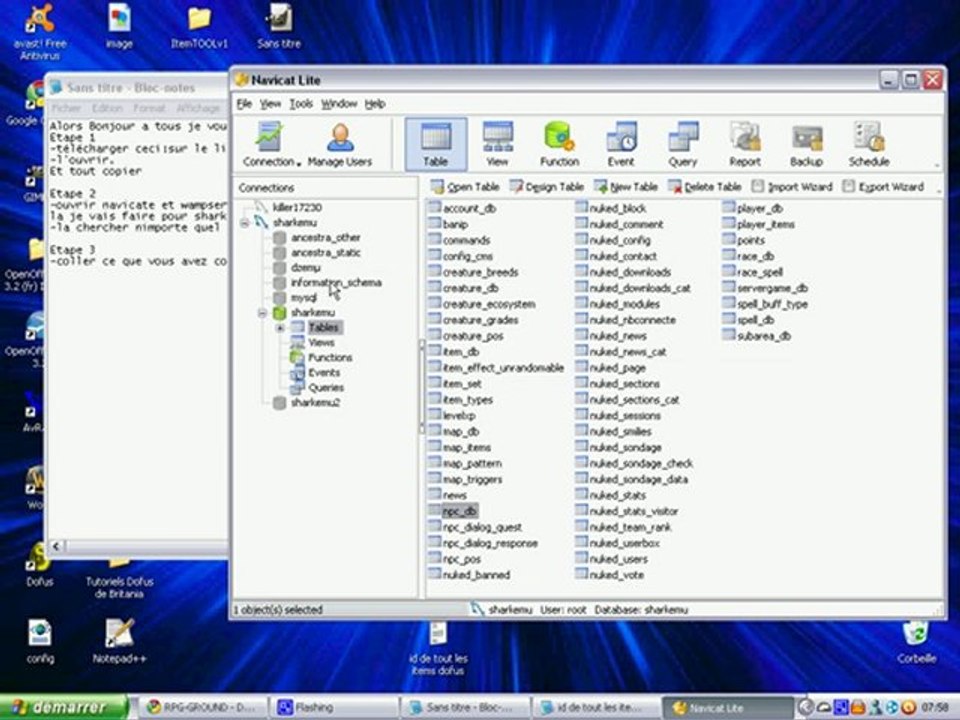
Task: Switch to the View objects icon
Action: tap(497, 144)
